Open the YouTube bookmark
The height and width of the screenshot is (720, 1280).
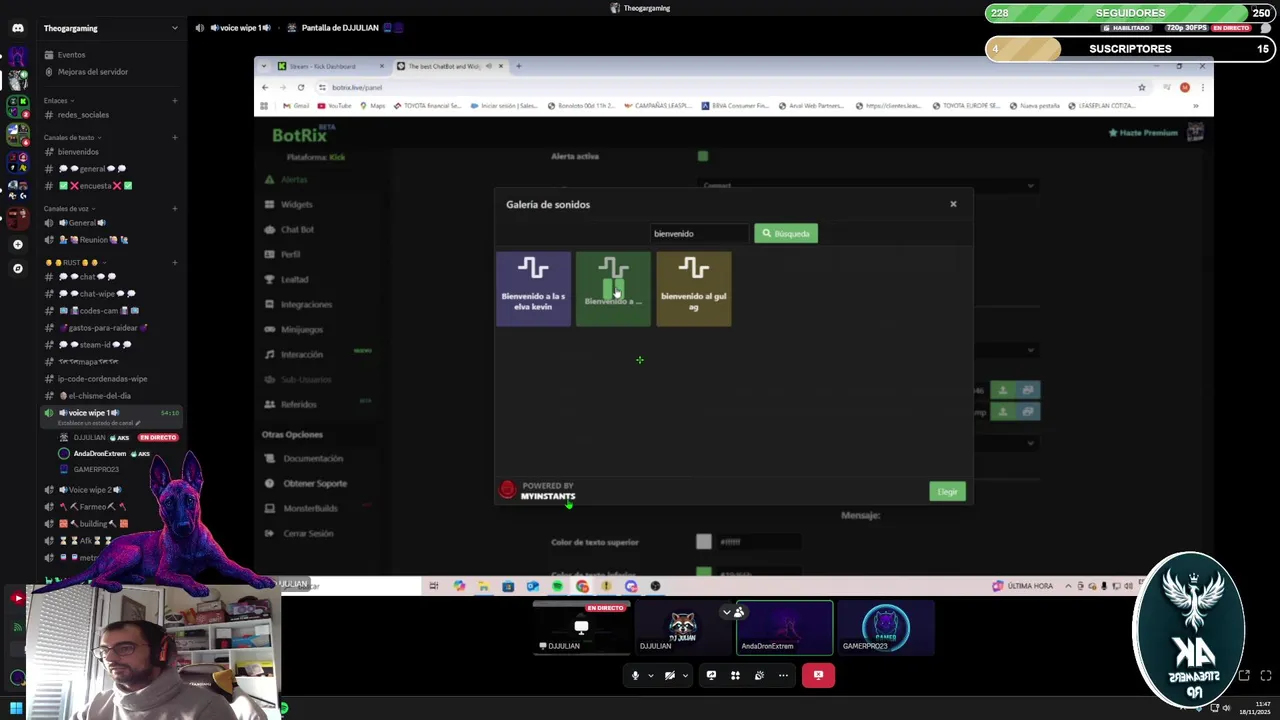tap(335, 106)
